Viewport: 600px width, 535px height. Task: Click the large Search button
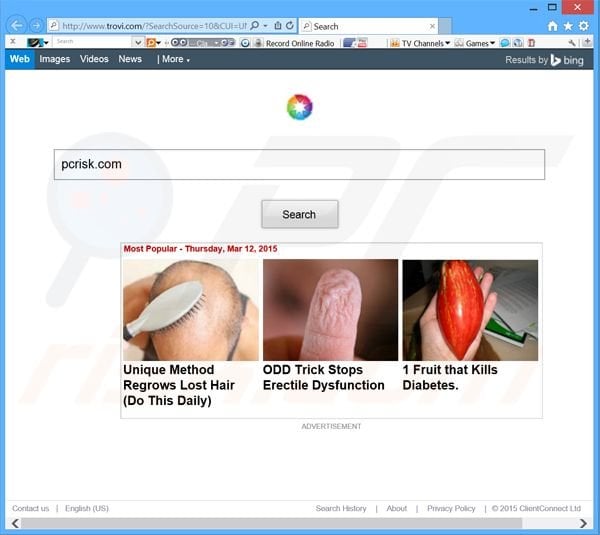300,214
